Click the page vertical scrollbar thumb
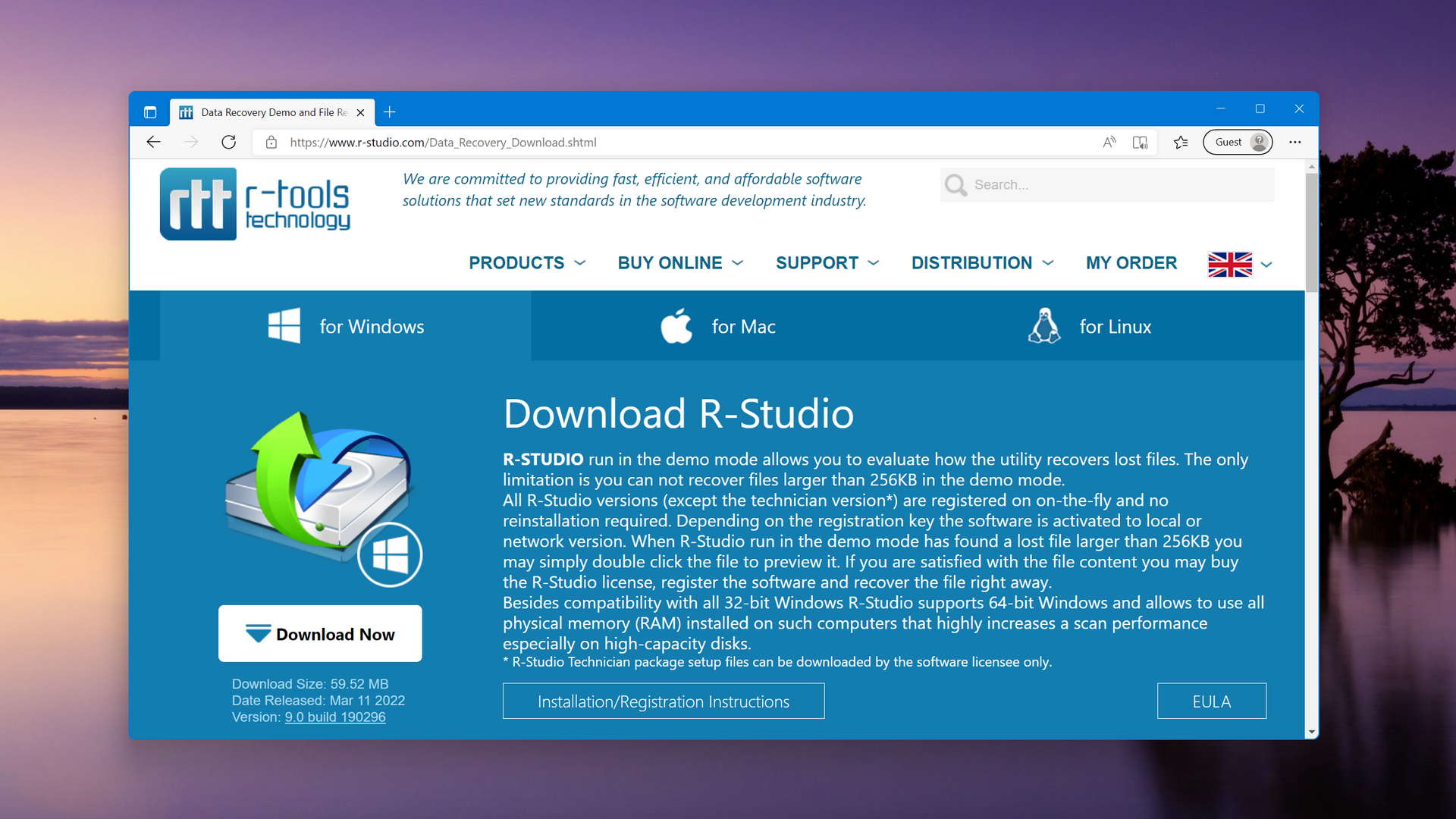Image resolution: width=1456 pixels, height=819 pixels. click(1311, 232)
